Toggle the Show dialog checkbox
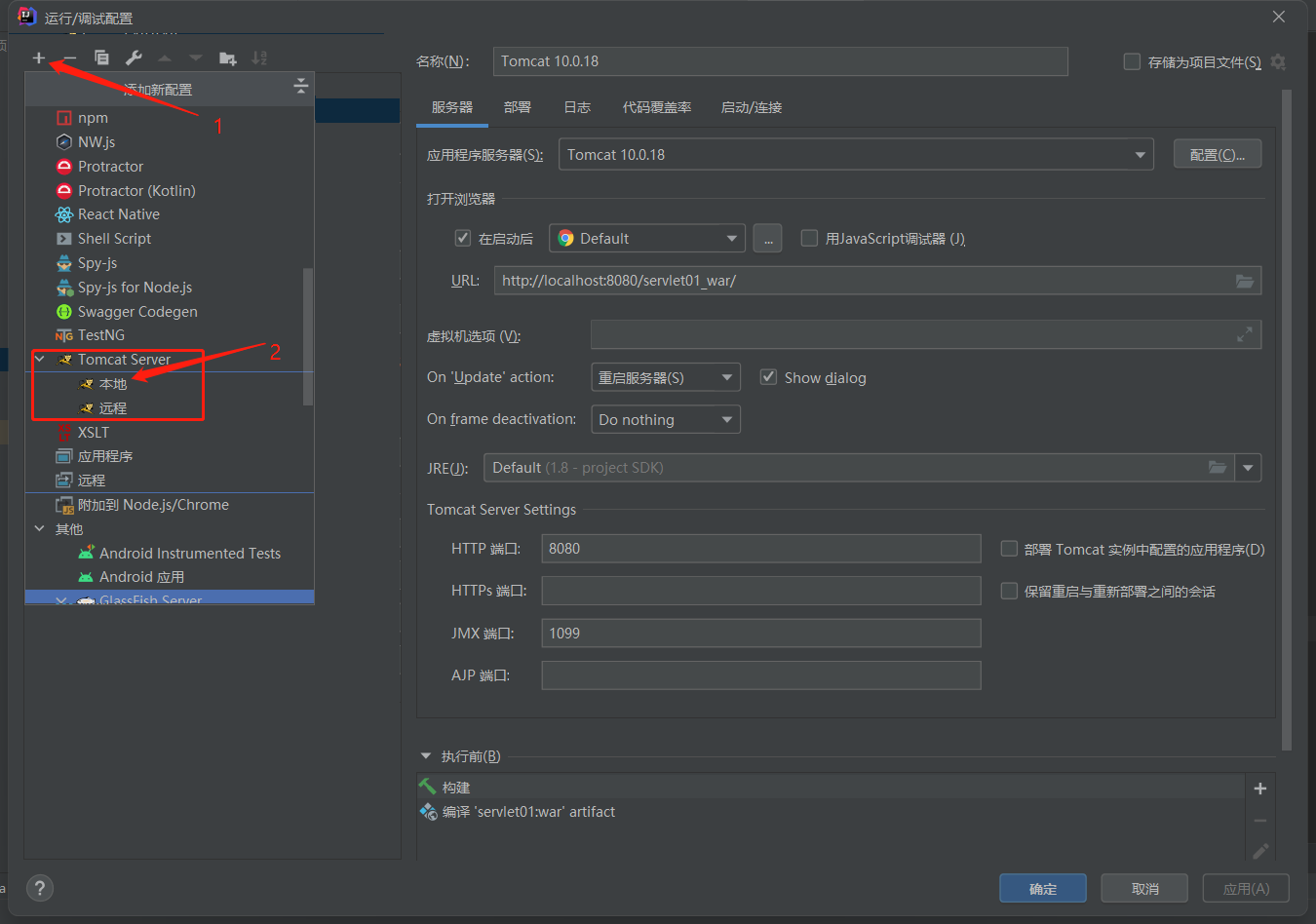The width and height of the screenshot is (1316, 924). pos(768,377)
